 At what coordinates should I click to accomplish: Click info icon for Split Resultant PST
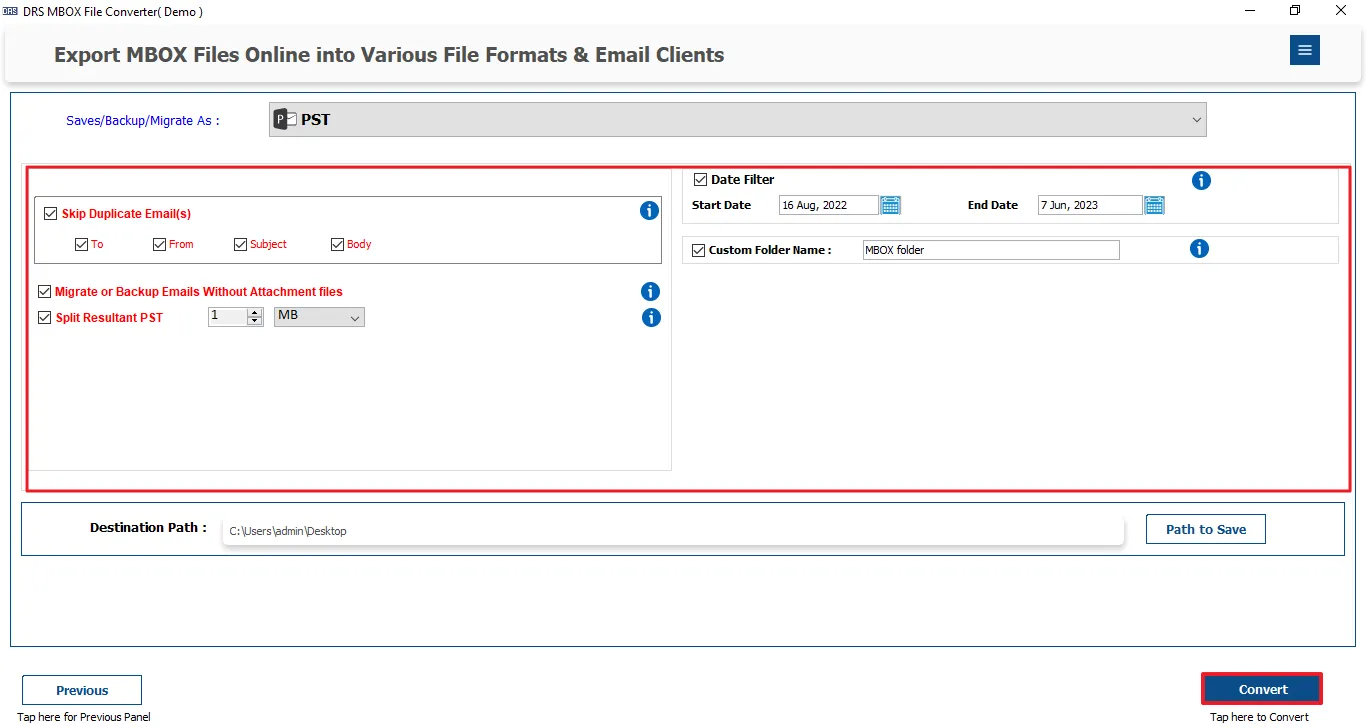651,318
